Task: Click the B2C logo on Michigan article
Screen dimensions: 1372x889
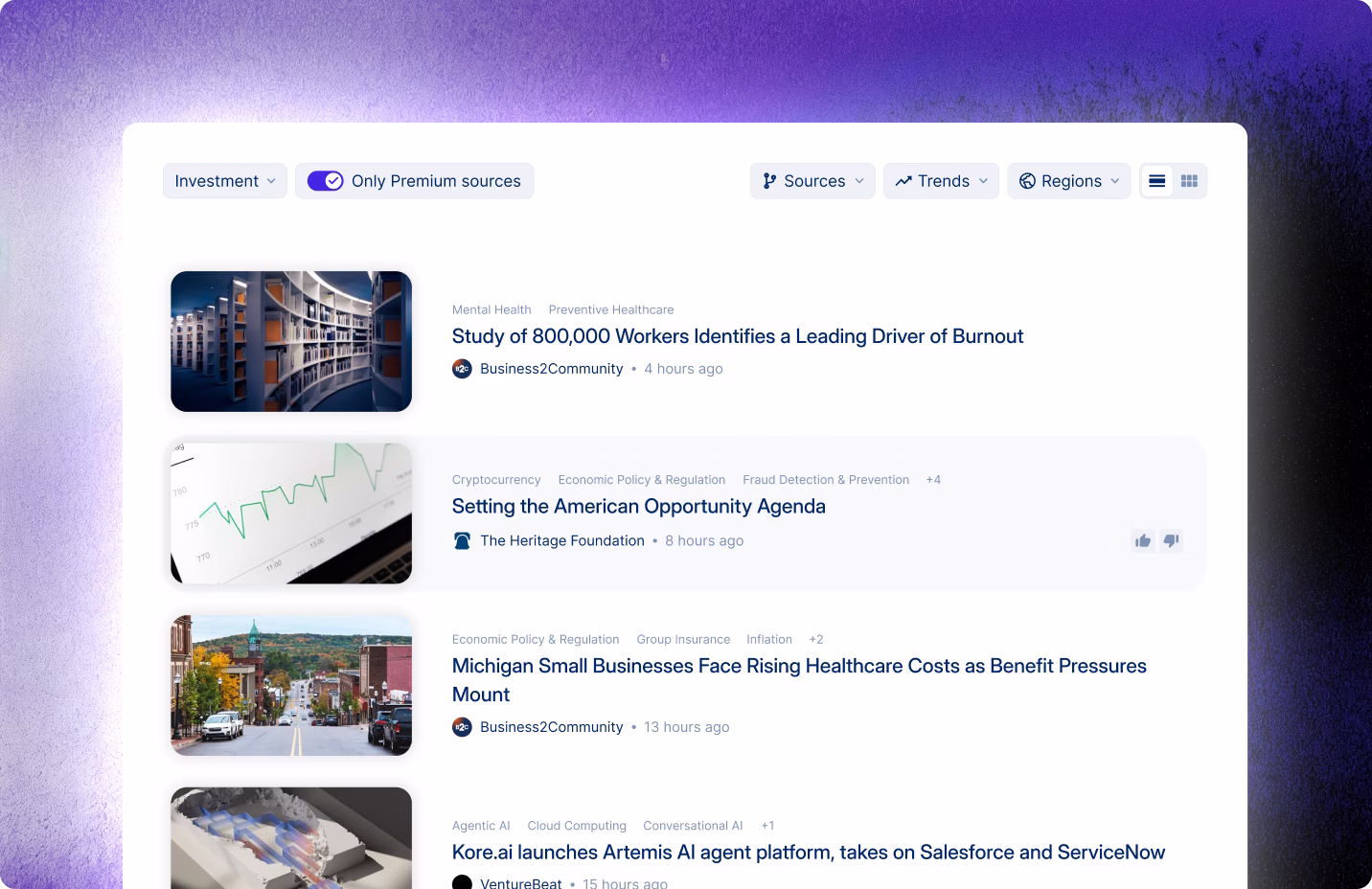Action: (x=462, y=727)
